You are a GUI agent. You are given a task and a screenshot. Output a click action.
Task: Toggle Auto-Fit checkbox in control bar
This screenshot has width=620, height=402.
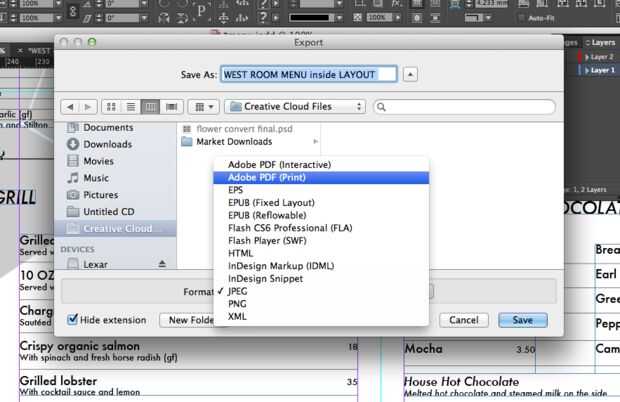tap(522, 18)
